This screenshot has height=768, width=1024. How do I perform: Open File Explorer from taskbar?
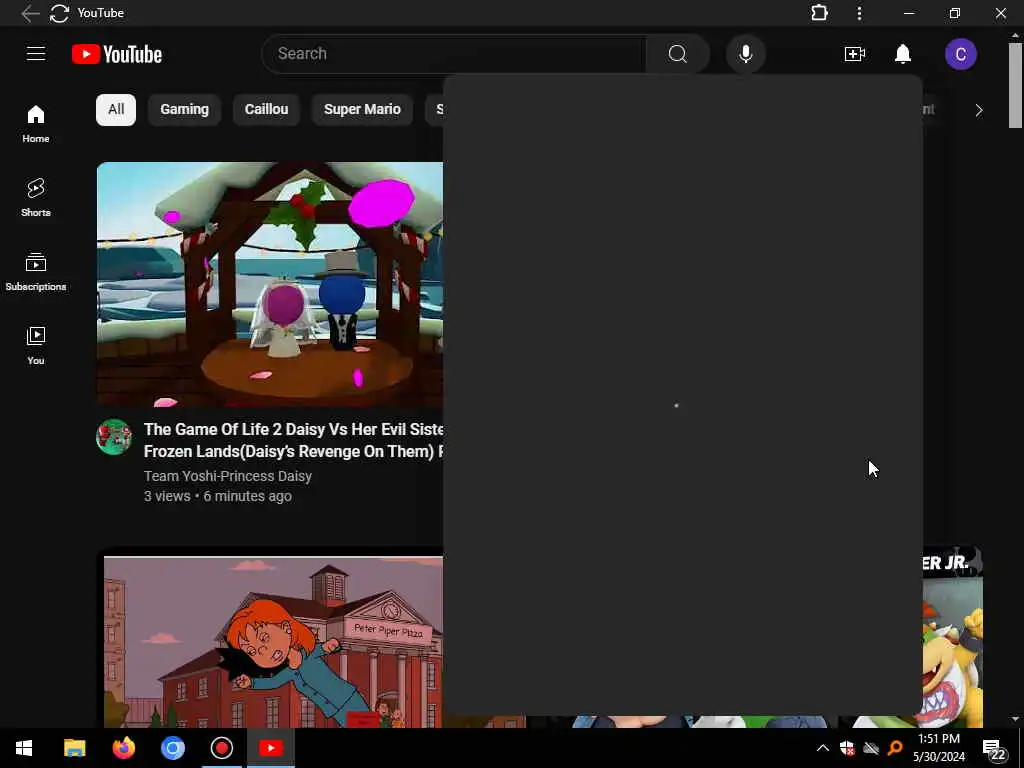[x=74, y=748]
